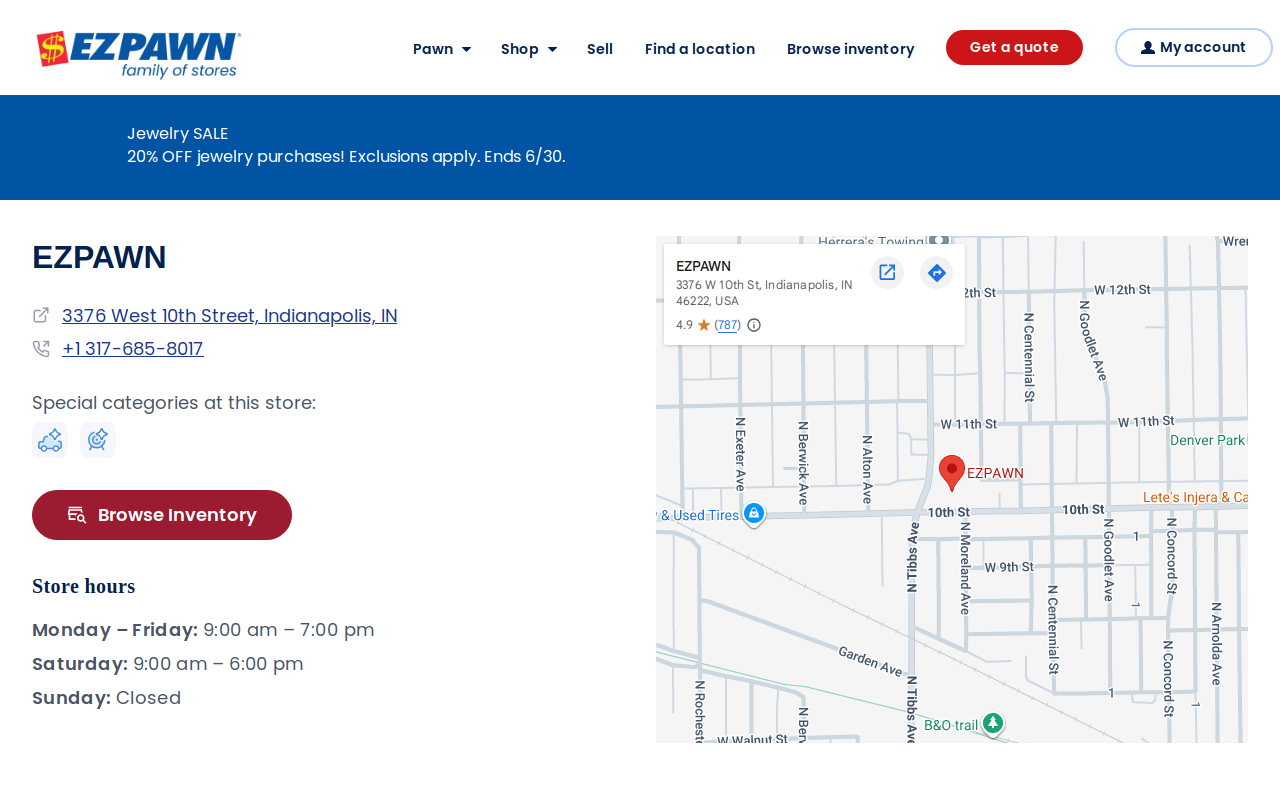
Task: Expand the Pawn dropdown menu
Action: point(442,49)
